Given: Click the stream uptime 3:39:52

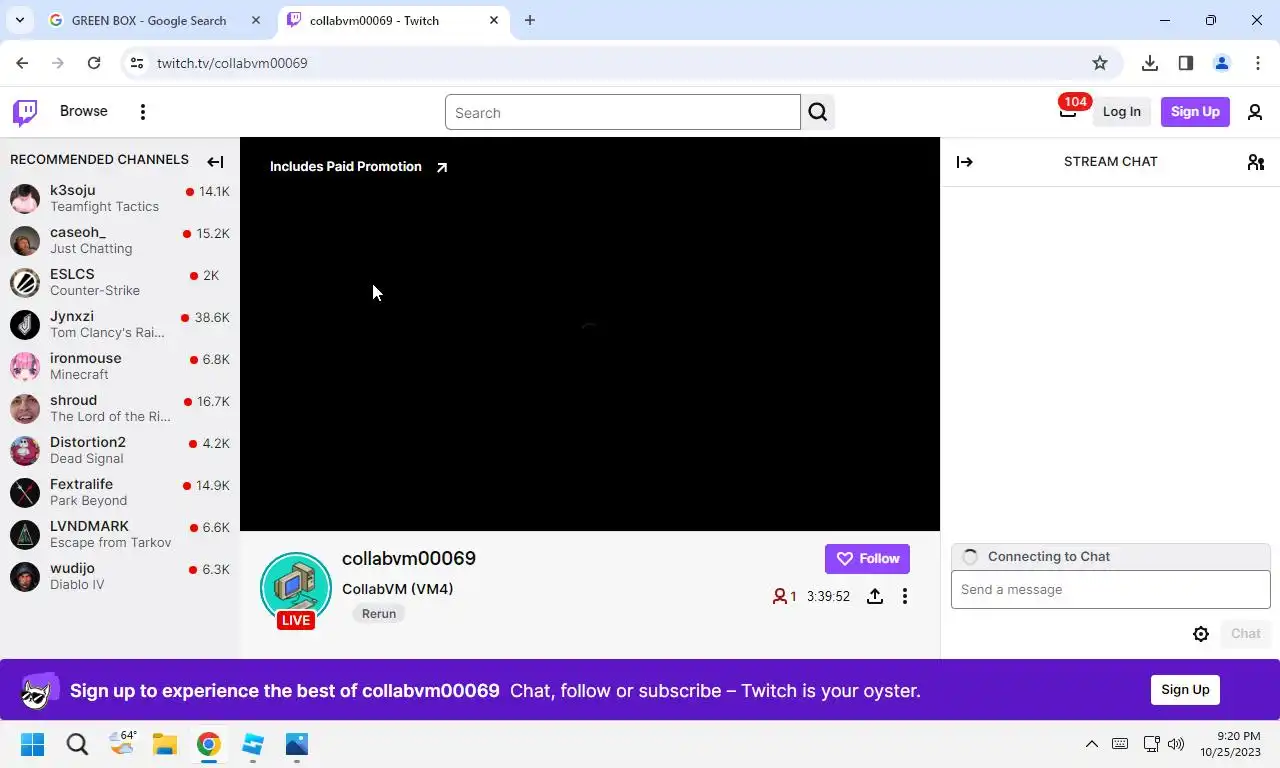Looking at the screenshot, I should click(828, 597).
